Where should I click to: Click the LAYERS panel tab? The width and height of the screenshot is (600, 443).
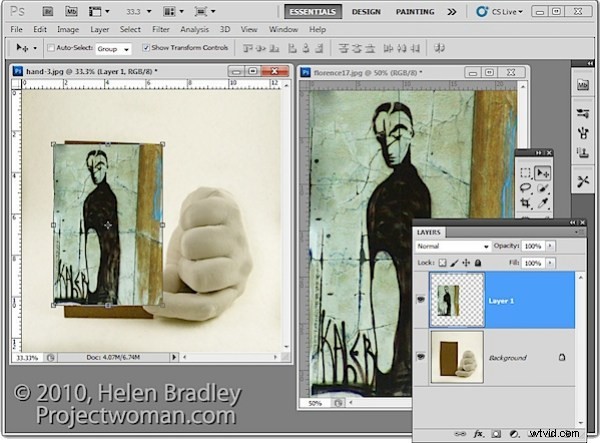tap(429, 232)
